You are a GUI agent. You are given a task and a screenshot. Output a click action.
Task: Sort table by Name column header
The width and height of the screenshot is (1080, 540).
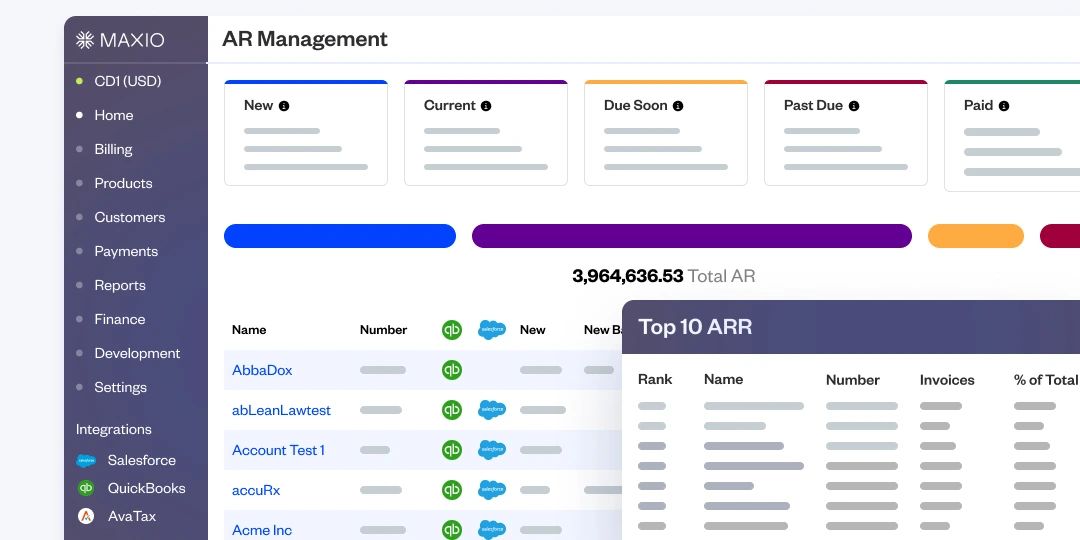(249, 330)
